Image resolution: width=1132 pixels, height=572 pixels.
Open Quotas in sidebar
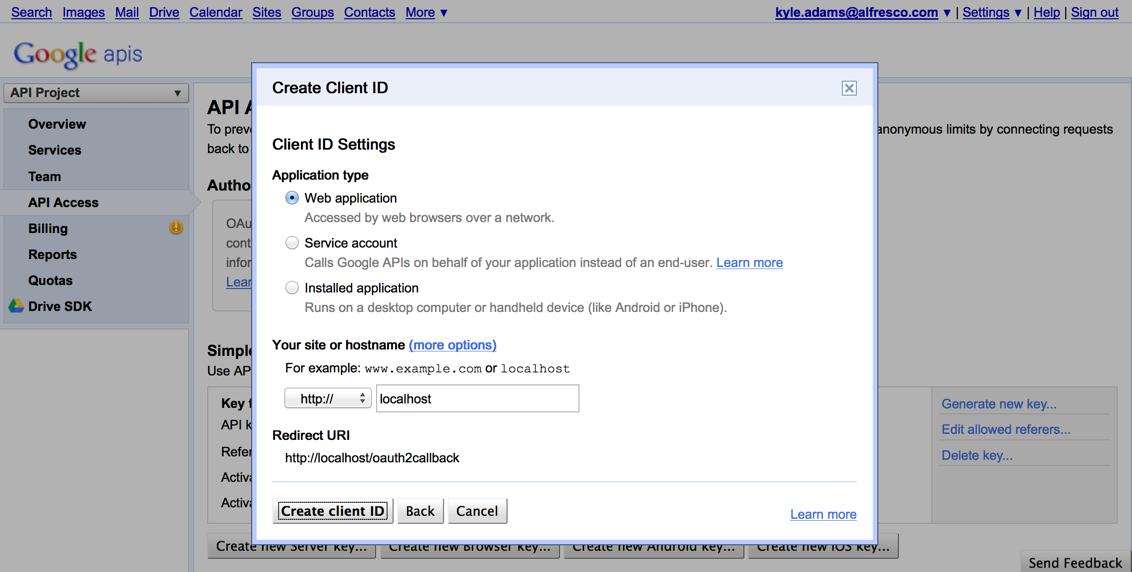pyautogui.click(x=51, y=280)
